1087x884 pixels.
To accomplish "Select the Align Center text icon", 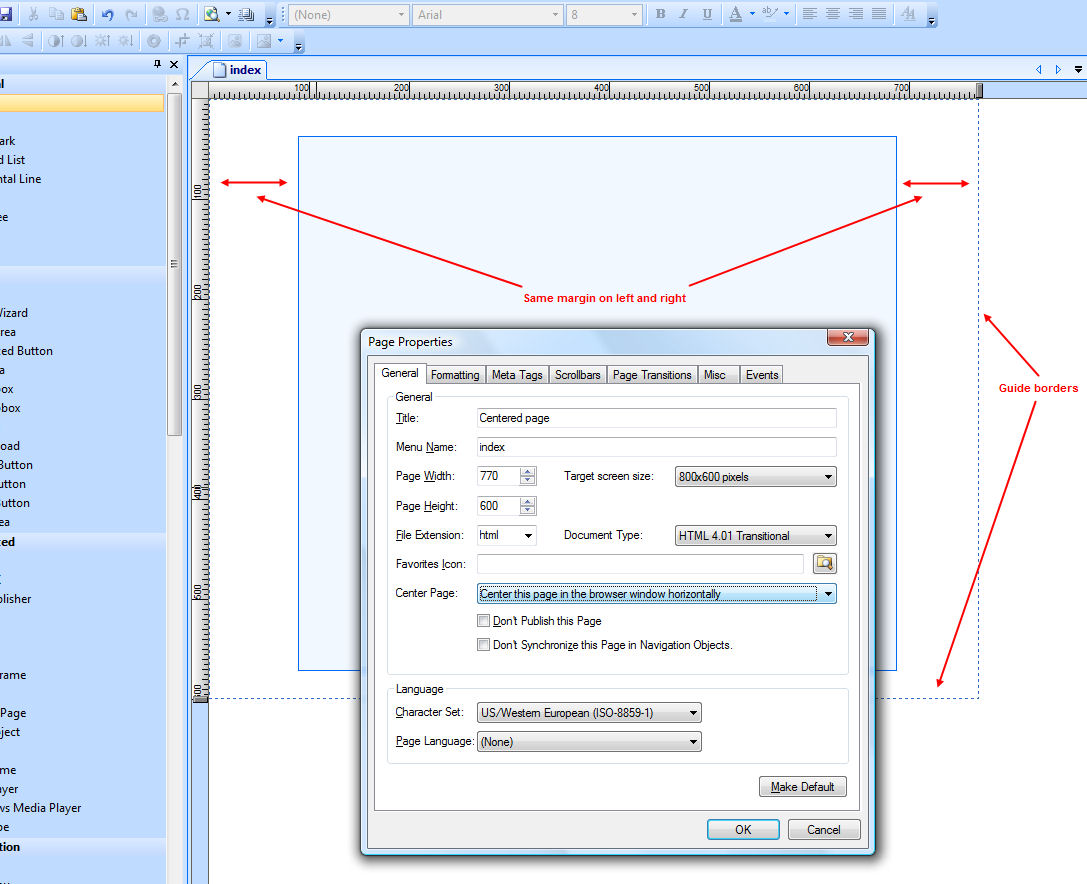I will (832, 15).
